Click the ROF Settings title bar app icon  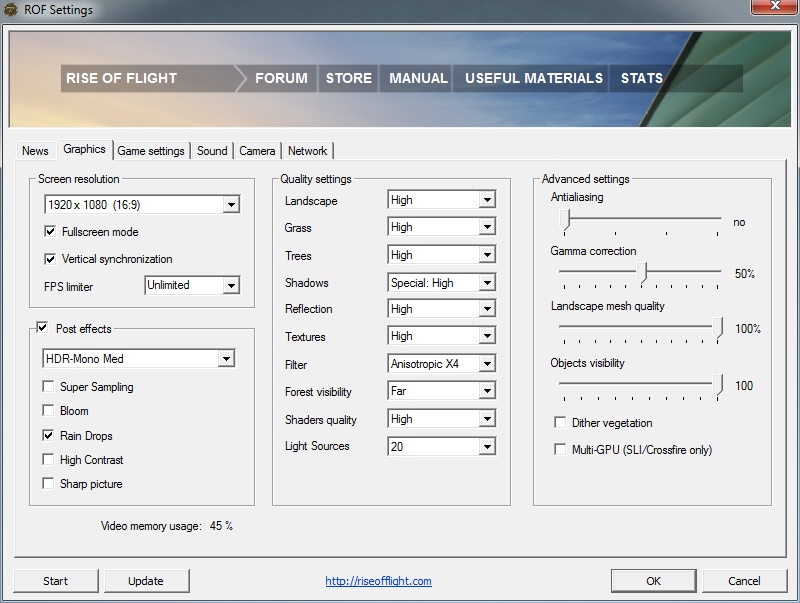10,10
